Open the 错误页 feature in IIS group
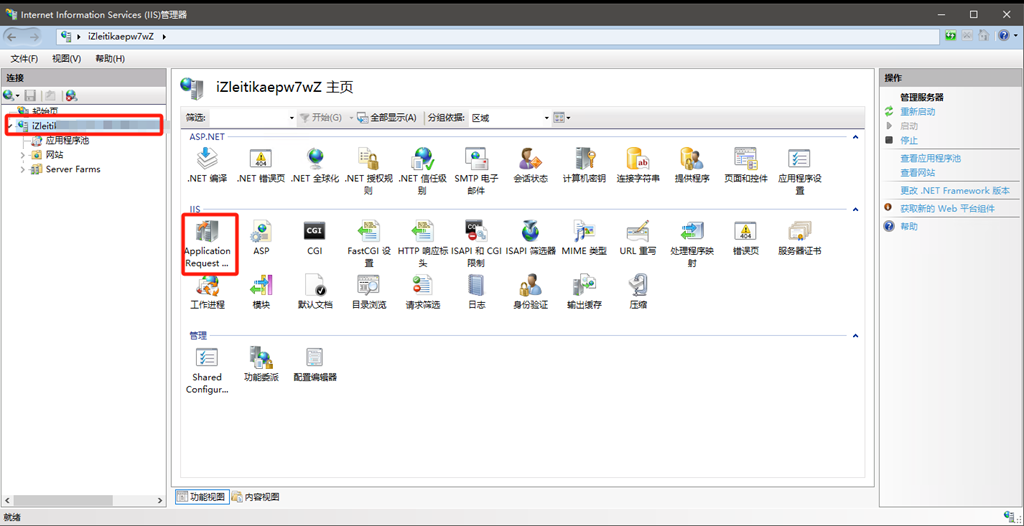Screen dimensions: 1024x526 pos(745,237)
